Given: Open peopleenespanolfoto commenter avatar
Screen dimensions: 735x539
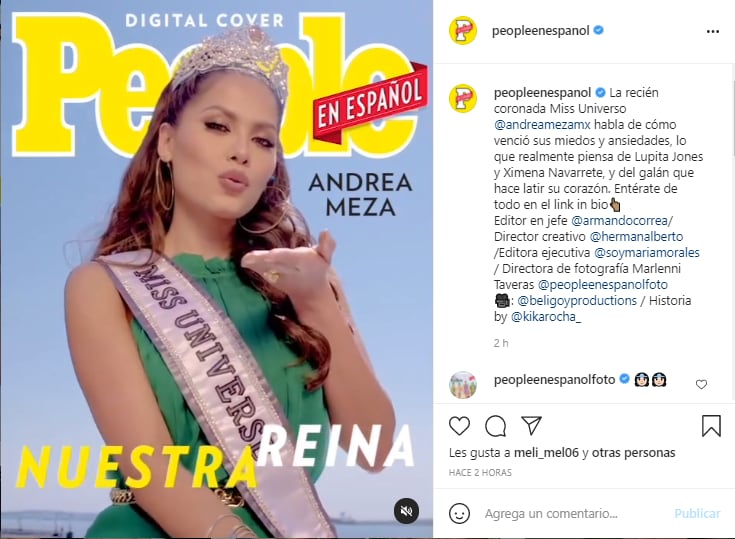Looking at the screenshot, I should 463,385.
